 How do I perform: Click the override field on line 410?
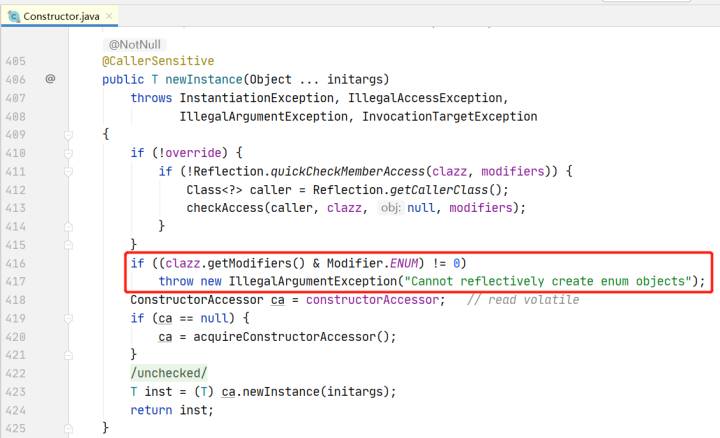click(x=193, y=153)
